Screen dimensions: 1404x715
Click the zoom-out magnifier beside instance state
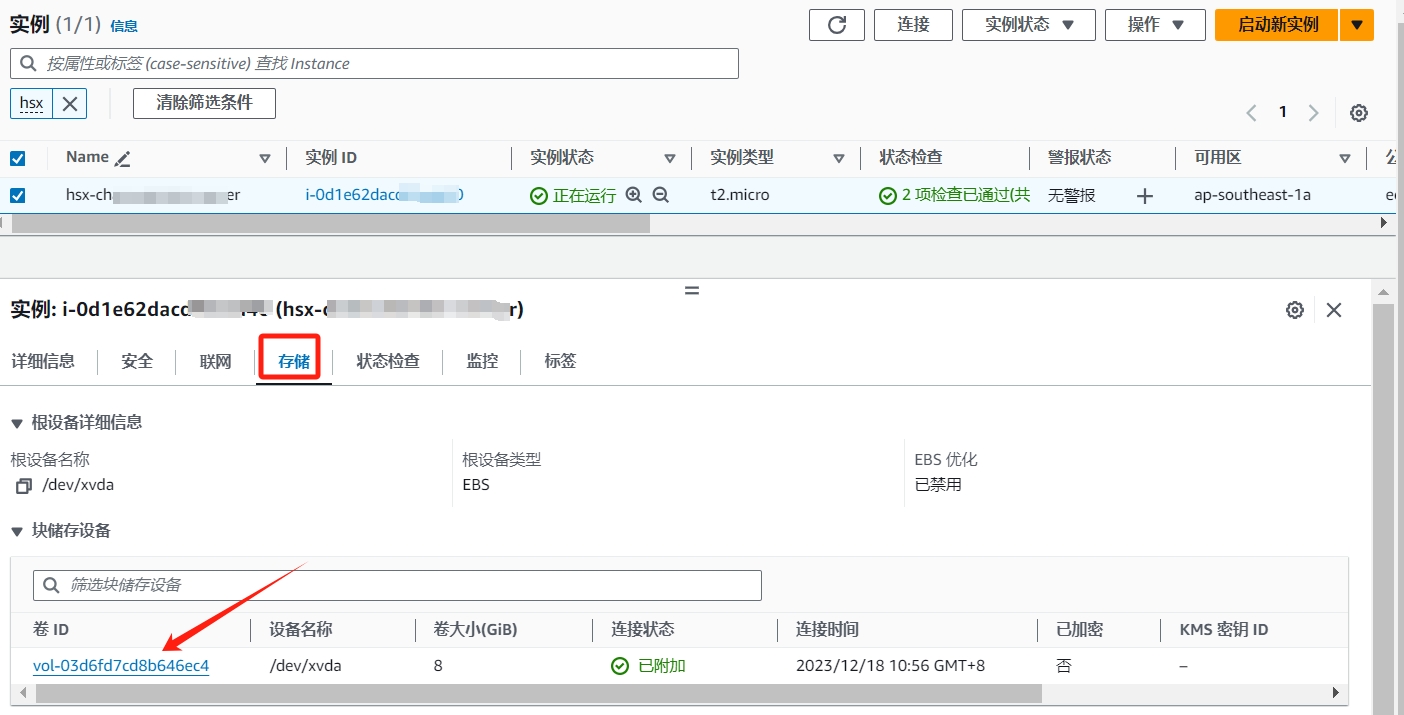pyautogui.click(x=660, y=195)
